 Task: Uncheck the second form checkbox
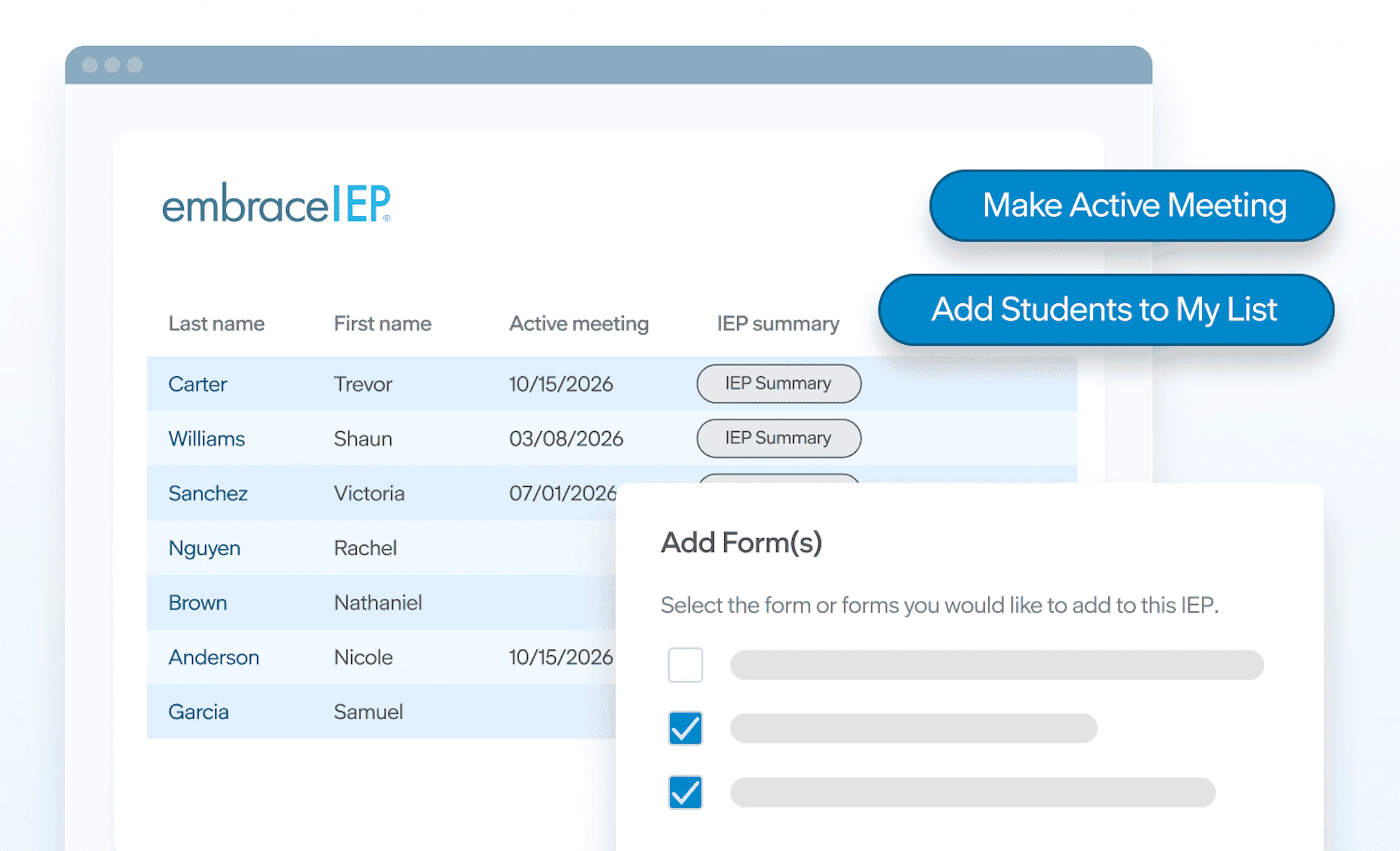(x=685, y=728)
